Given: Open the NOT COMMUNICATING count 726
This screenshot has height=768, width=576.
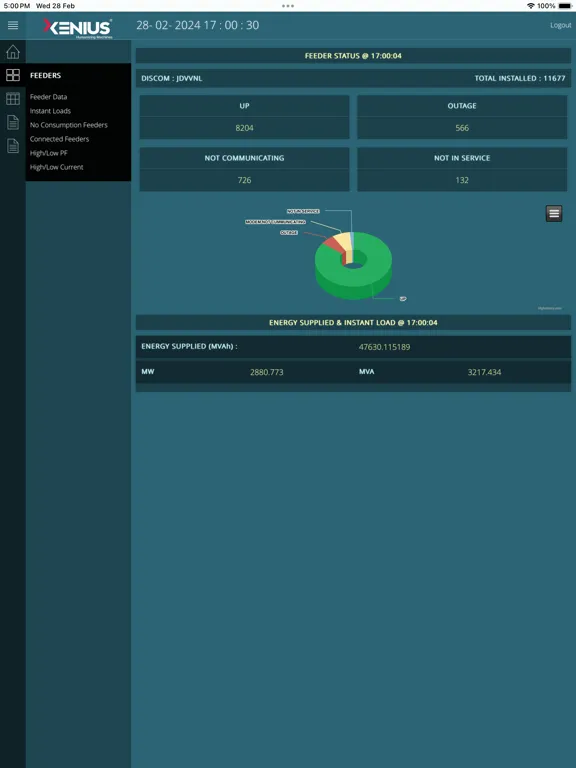Looking at the screenshot, I should 244,180.
